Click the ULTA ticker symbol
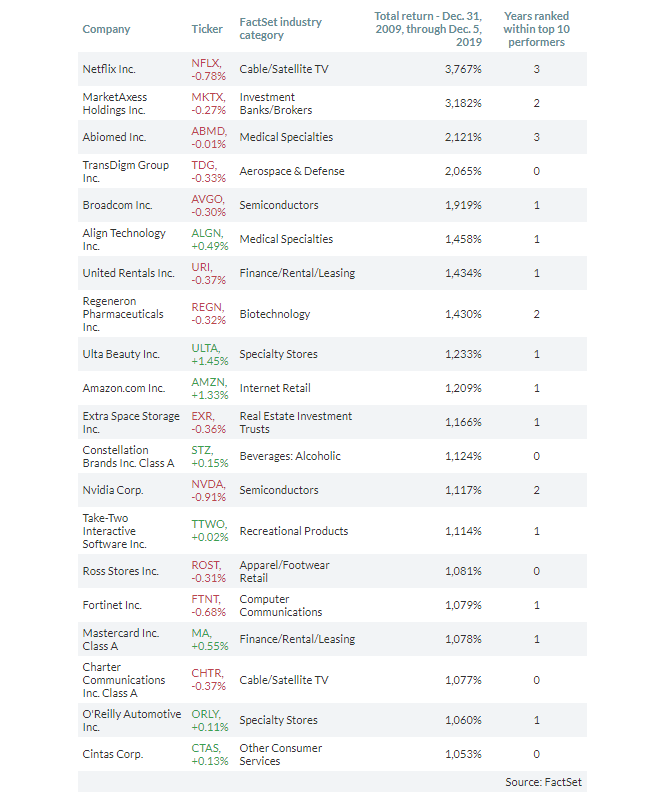Image resolution: width=661 pixels, height=795 pixels. (x=206, y=348)
